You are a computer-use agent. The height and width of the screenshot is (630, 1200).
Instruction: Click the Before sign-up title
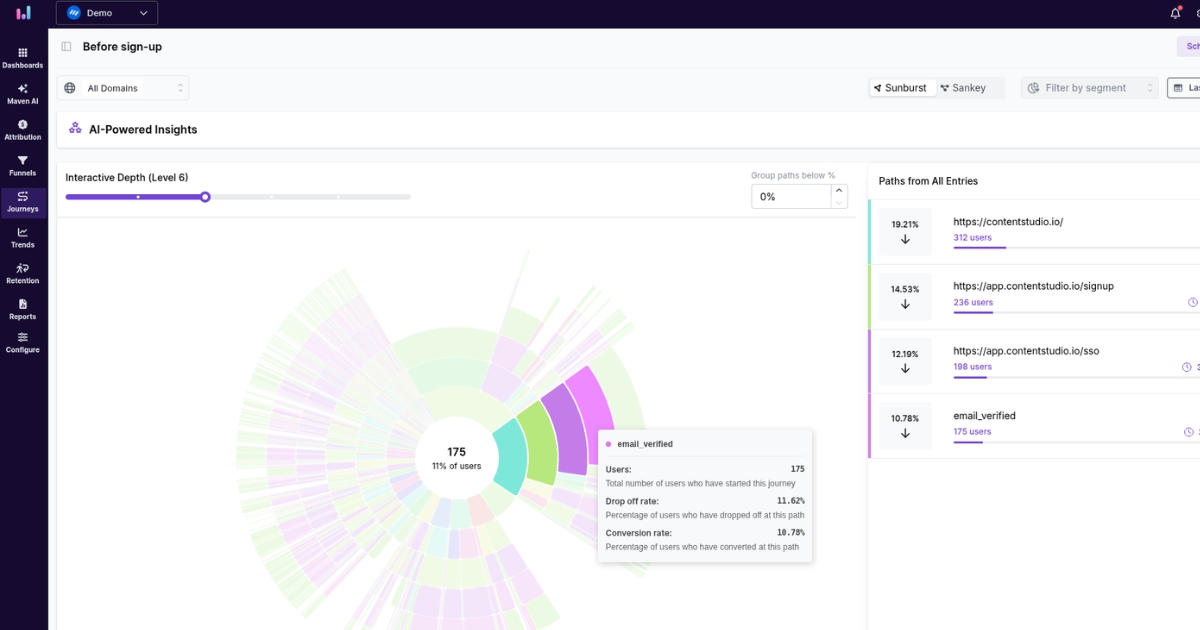(x=122, y=47)
